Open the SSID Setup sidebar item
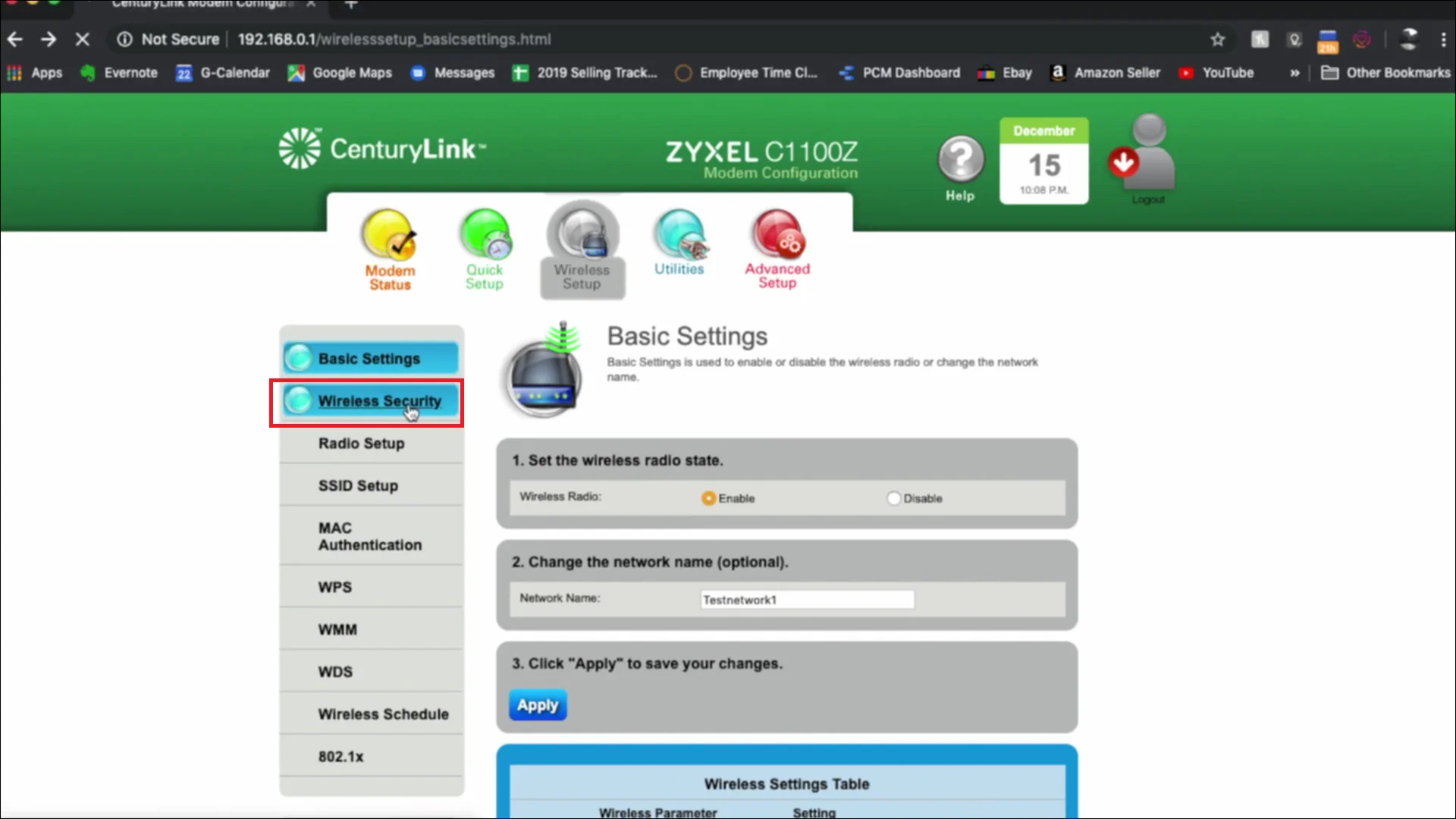 pos(358,485)
